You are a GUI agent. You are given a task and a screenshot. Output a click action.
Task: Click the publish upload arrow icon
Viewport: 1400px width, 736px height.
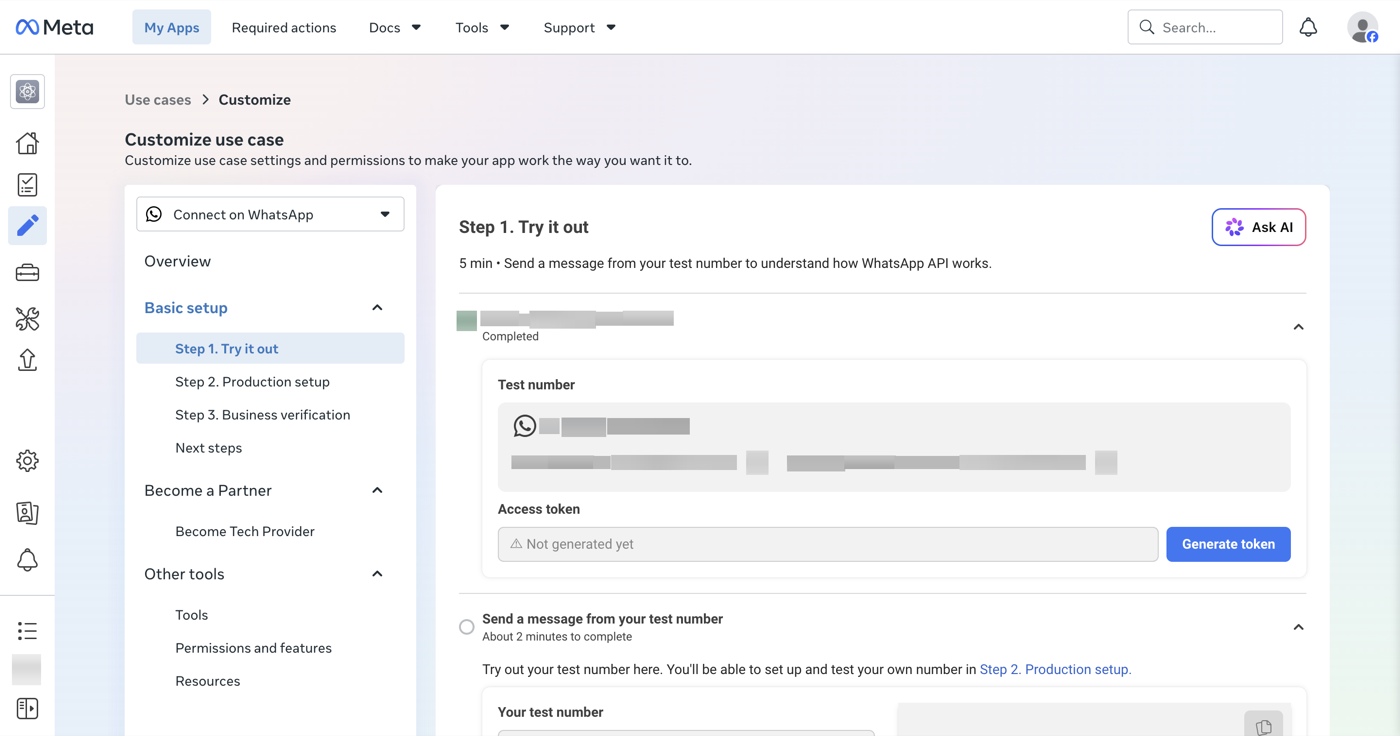point(27,360)
